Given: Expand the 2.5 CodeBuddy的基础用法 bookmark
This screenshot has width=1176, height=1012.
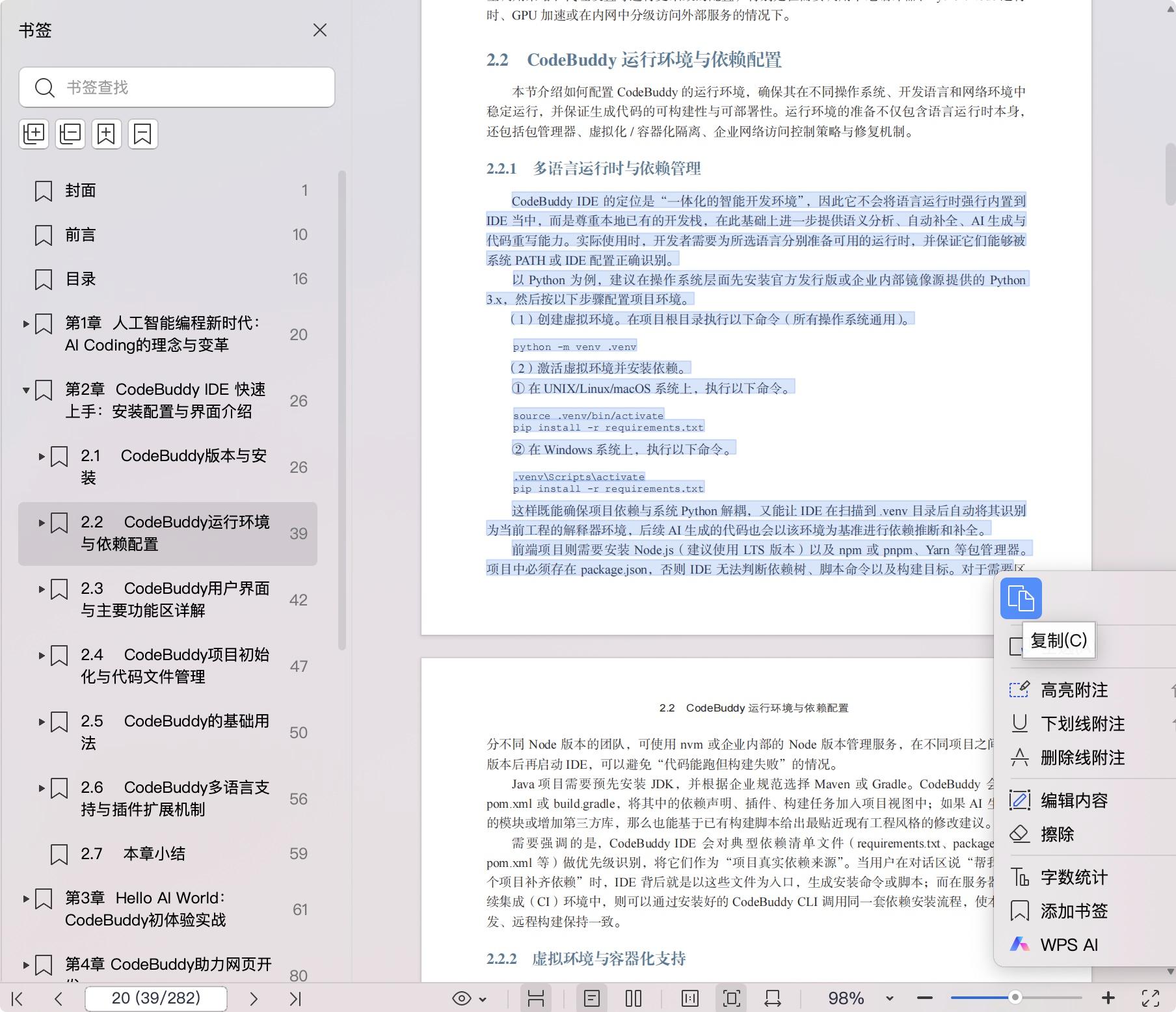Looking at the screenshot, I should point(42,722).
